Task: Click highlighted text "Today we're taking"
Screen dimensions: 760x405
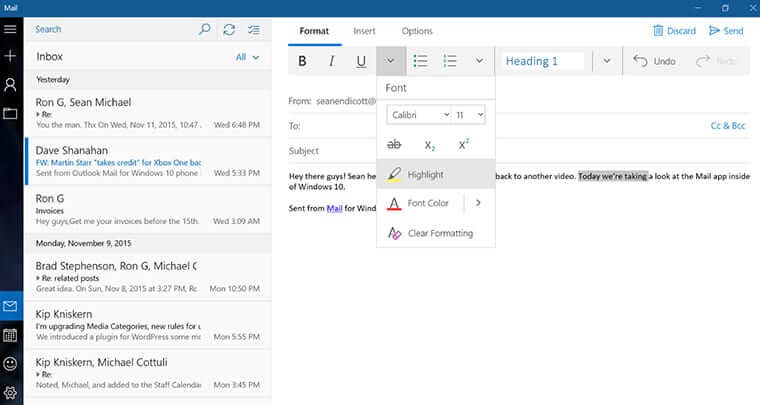Action: (613, 176)
